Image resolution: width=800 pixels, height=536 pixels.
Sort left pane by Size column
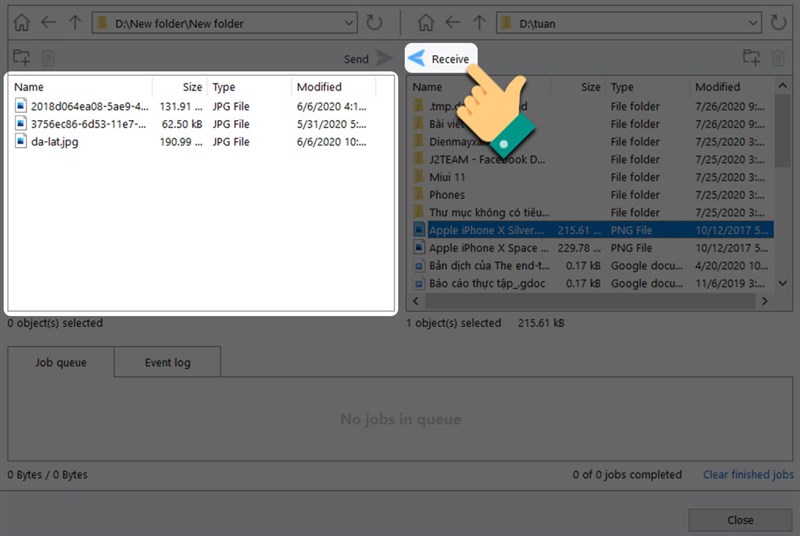(180, 87)
